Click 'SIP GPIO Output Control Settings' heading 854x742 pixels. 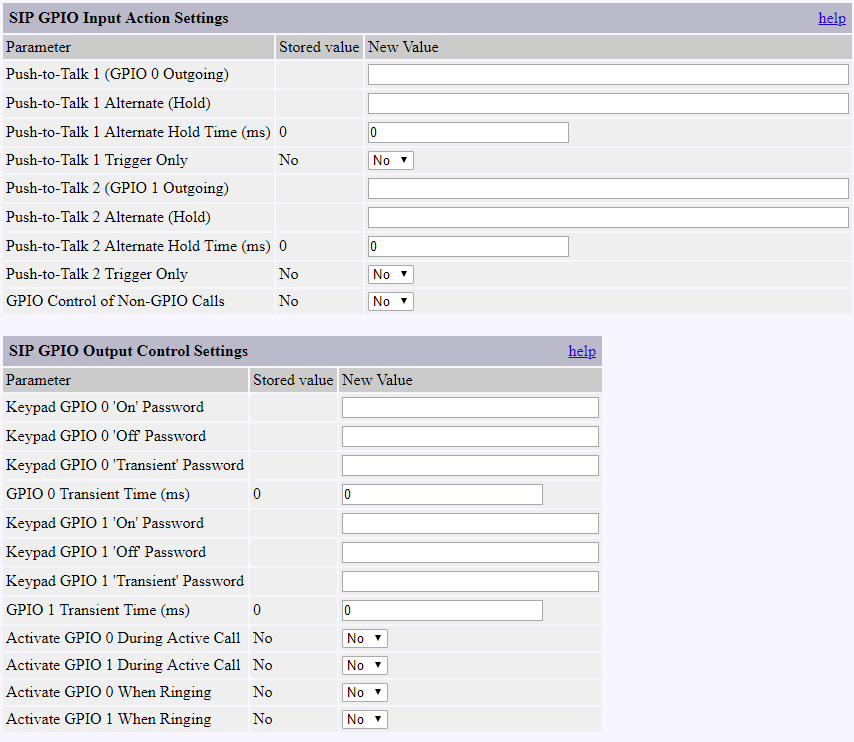click(129, 351)
